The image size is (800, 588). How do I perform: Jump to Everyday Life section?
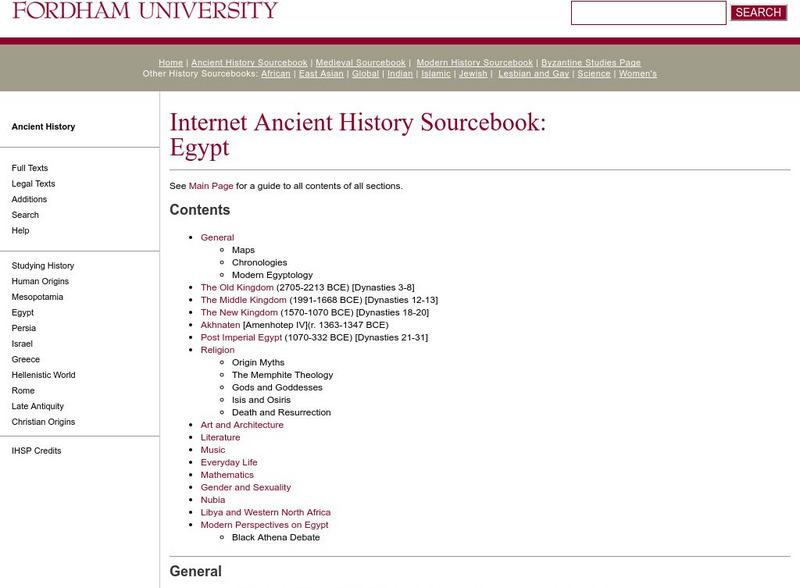[229, 462]
